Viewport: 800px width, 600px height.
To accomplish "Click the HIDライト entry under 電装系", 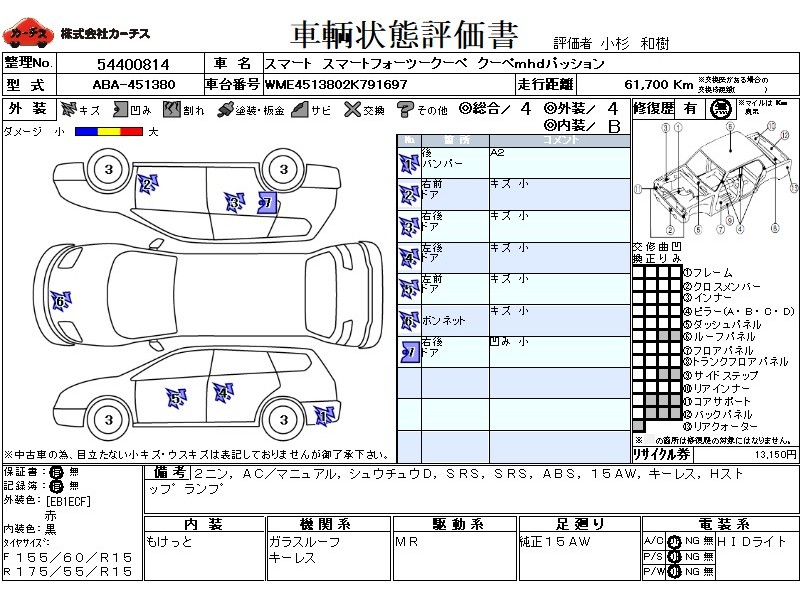I will tap(752, 541).
